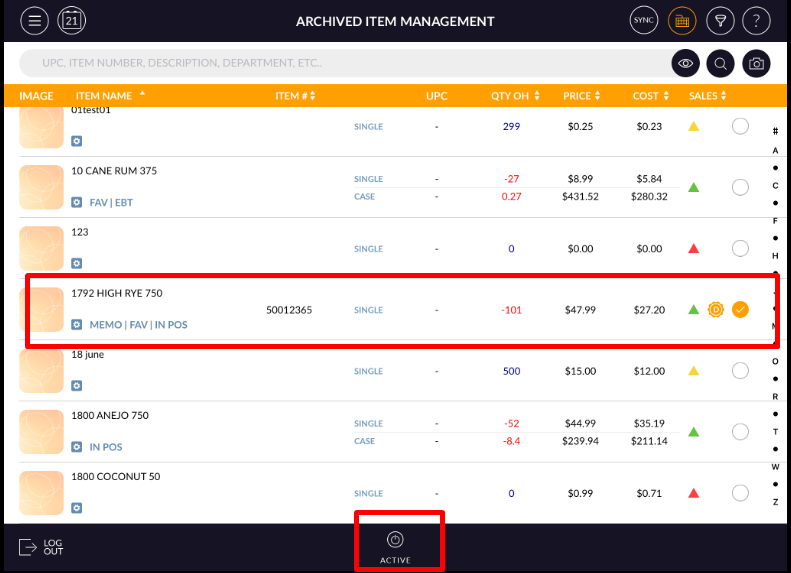791x573 pixels.
Task: Select the 10 CANE RUM 375 checkbox
Action: click(x=740, y=187)
